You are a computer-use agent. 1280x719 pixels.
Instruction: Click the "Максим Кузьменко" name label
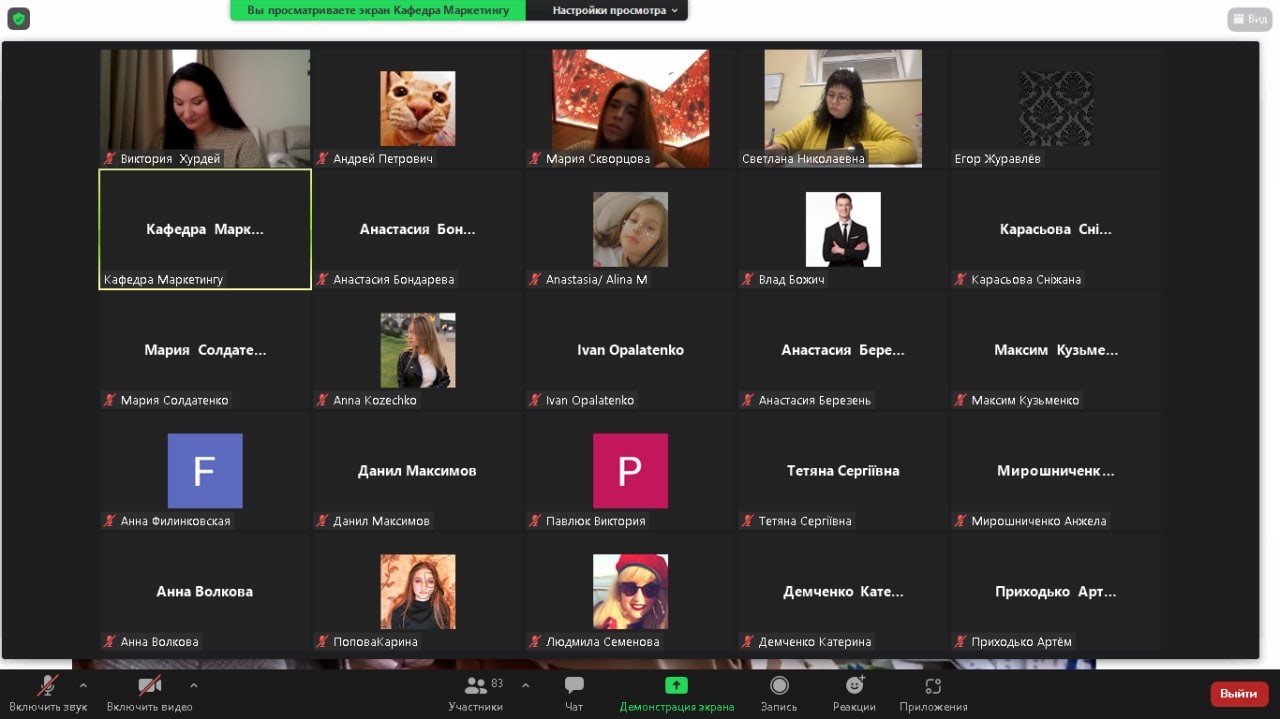1025,401
